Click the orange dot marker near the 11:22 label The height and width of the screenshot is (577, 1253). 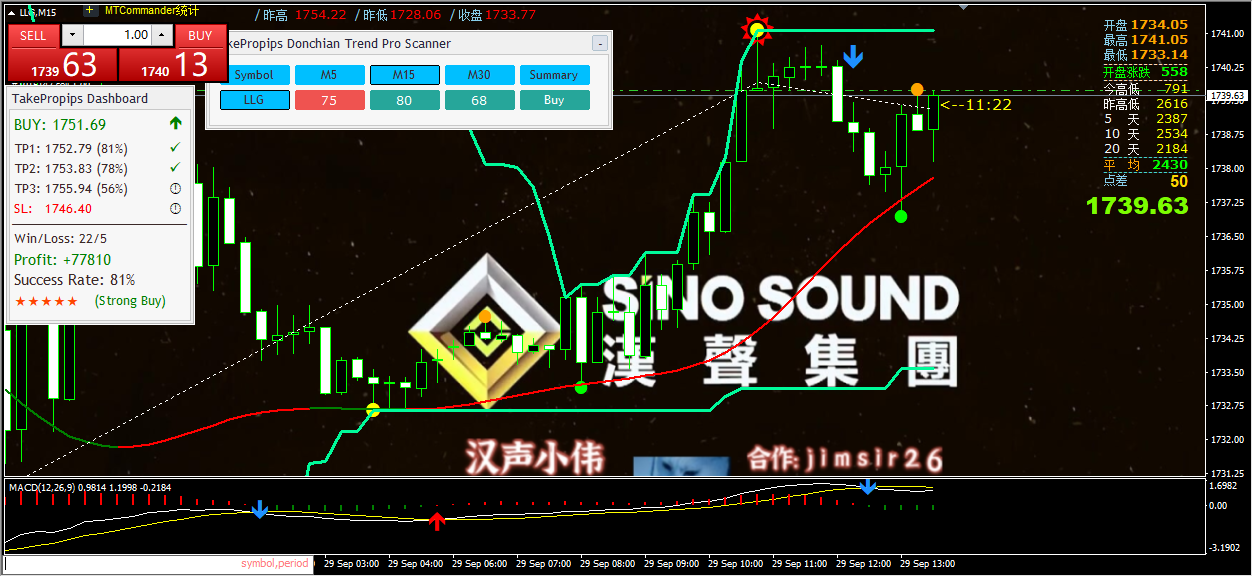(917, 89)
